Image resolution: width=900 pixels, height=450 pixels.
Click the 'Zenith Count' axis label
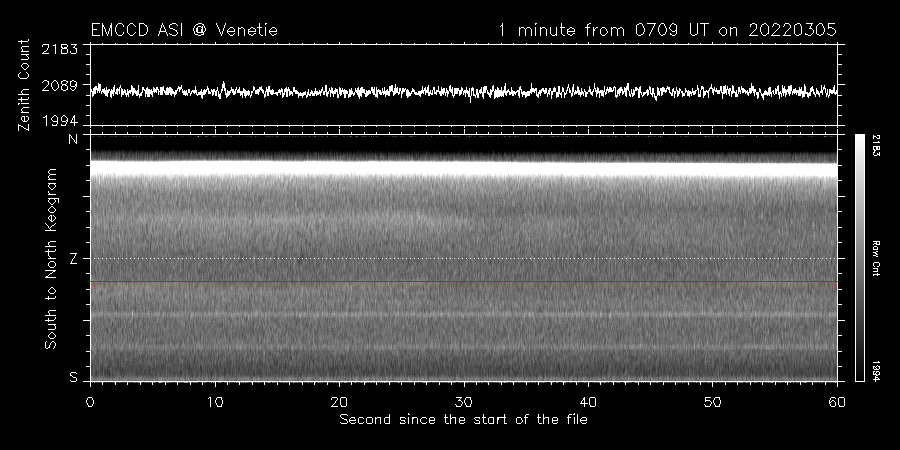coord(24,85)
